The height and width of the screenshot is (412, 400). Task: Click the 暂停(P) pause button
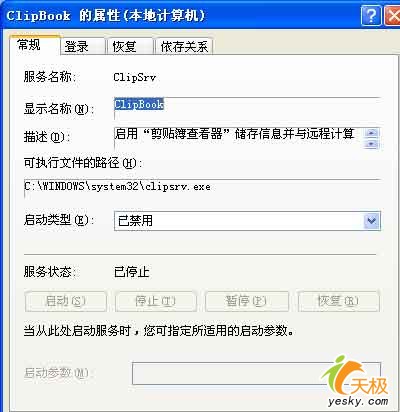(247, 301)
